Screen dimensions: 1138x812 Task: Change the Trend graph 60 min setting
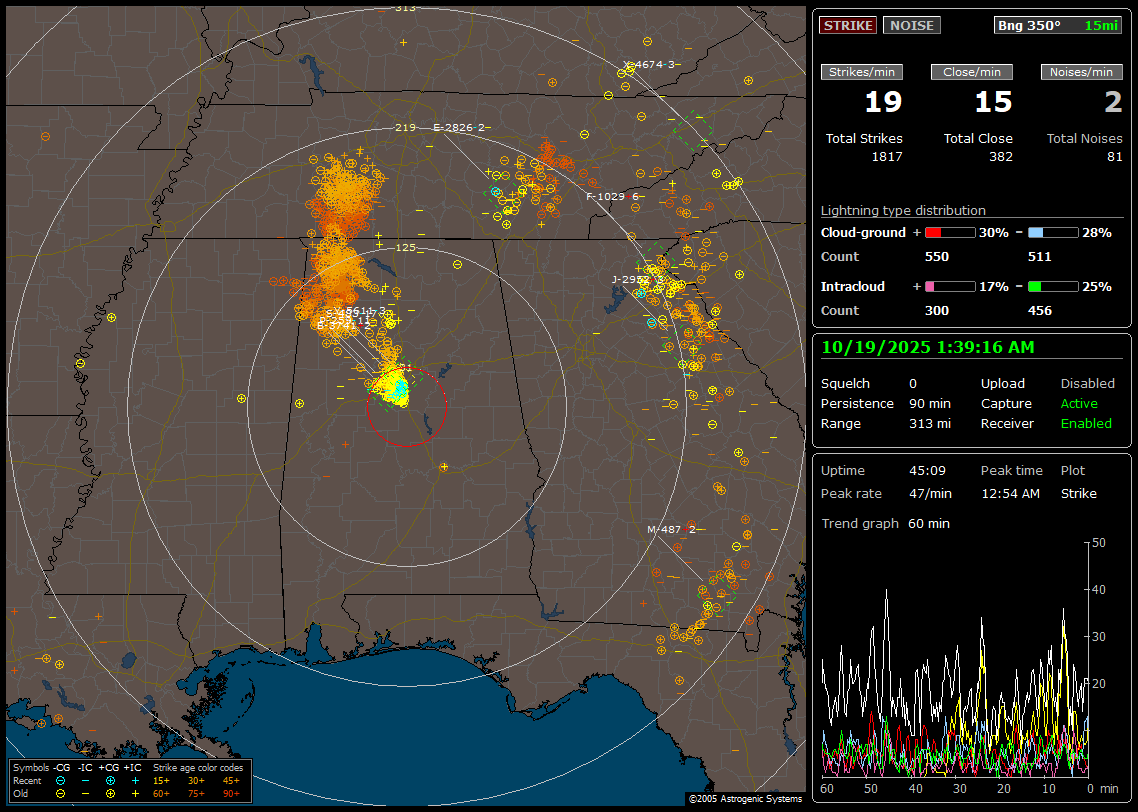[x=928, y=523]
